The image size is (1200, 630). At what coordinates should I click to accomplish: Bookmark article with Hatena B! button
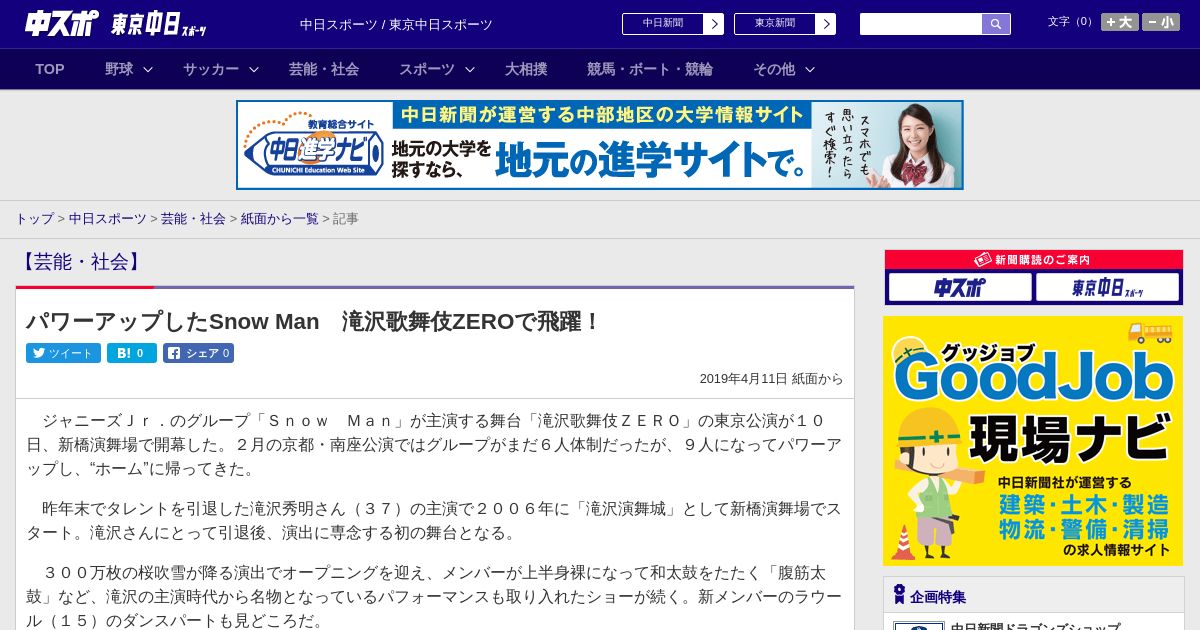[x=132, y=353]
